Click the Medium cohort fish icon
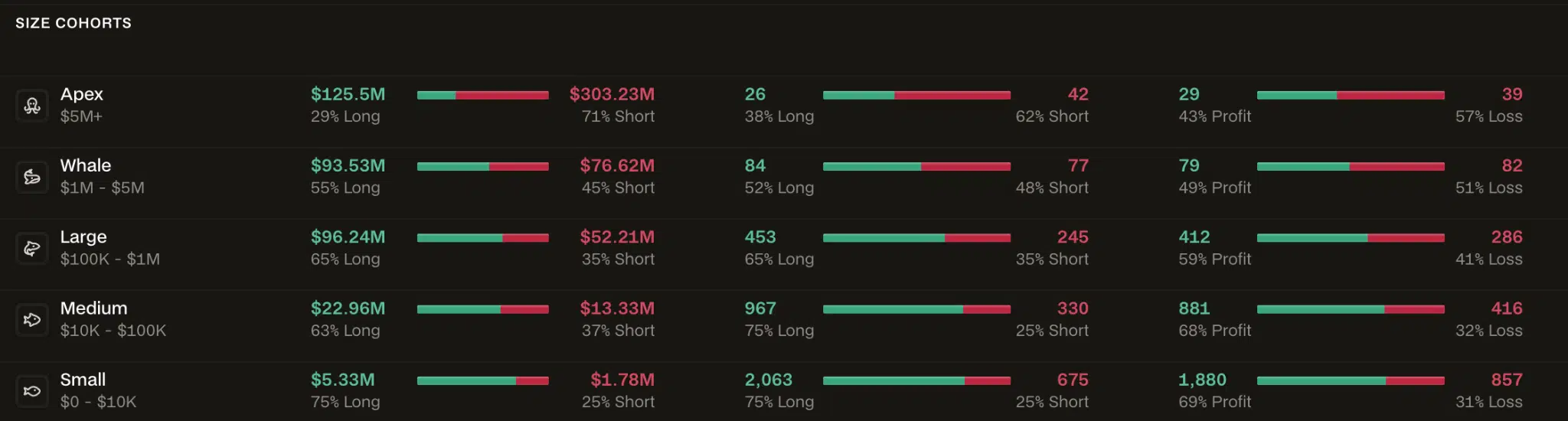The height and width of the screenshot is (421, 1568). [32, 319]
